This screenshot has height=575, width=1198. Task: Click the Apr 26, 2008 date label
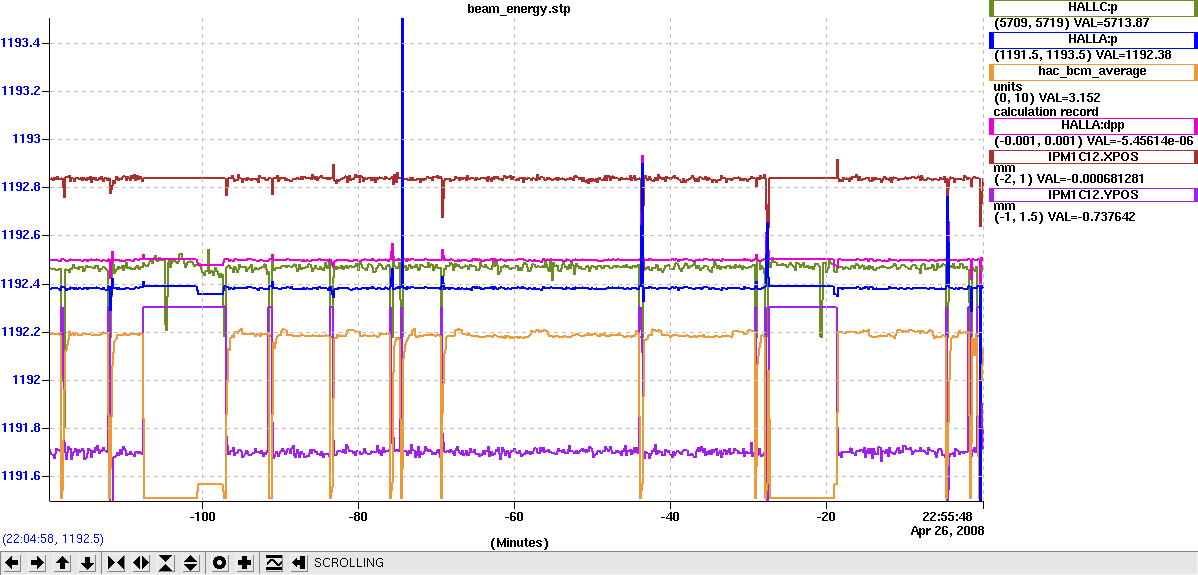click(x=947, y=530)
